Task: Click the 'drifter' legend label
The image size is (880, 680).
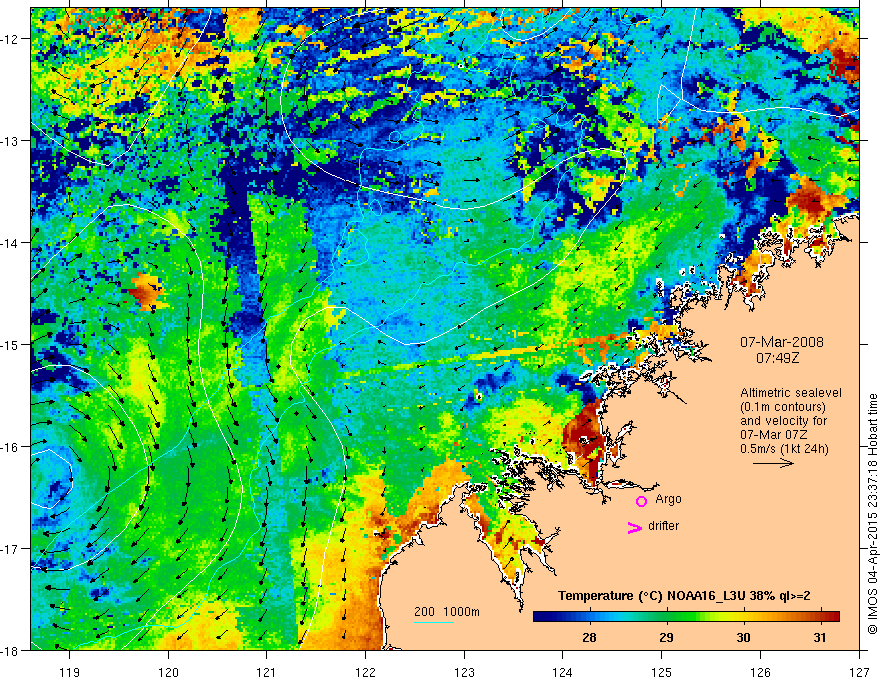Action: point(663,526)
